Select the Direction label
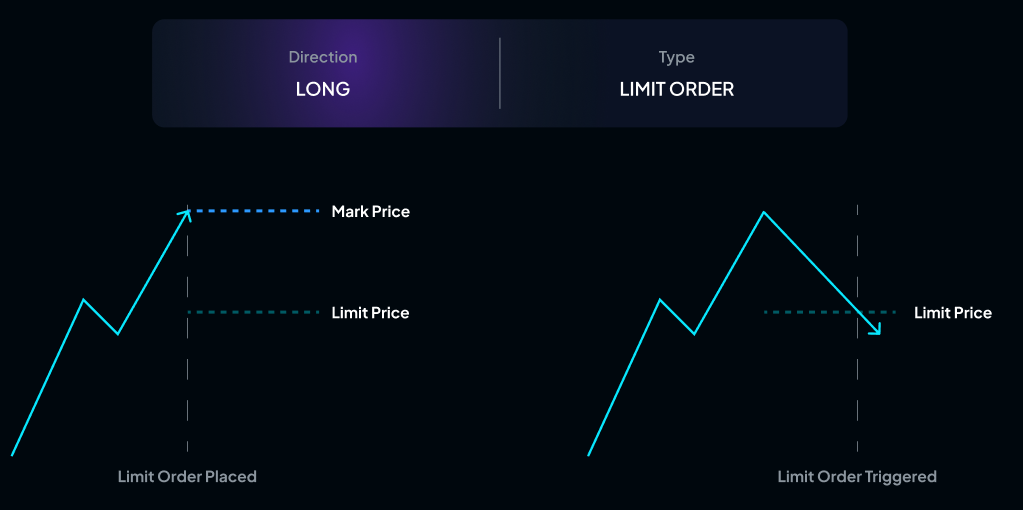 point(323,57)
